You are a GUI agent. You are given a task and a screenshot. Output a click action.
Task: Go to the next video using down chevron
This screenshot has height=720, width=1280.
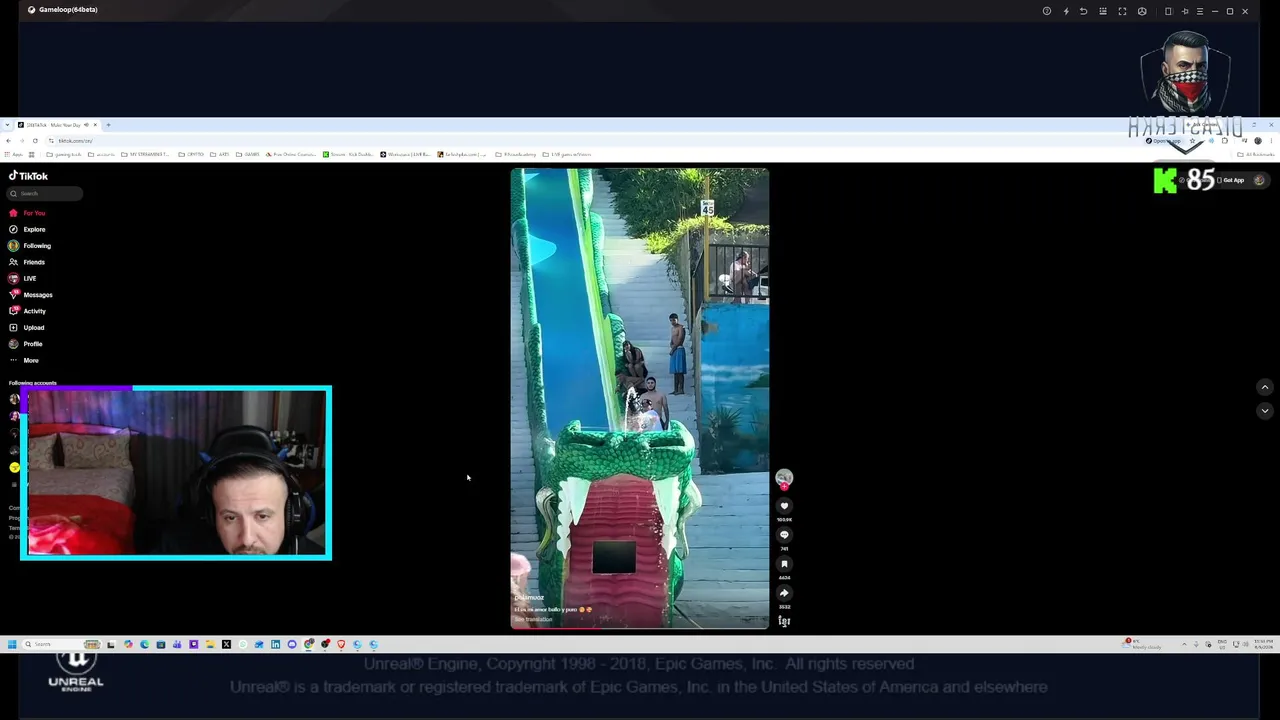click(1265, 410)
